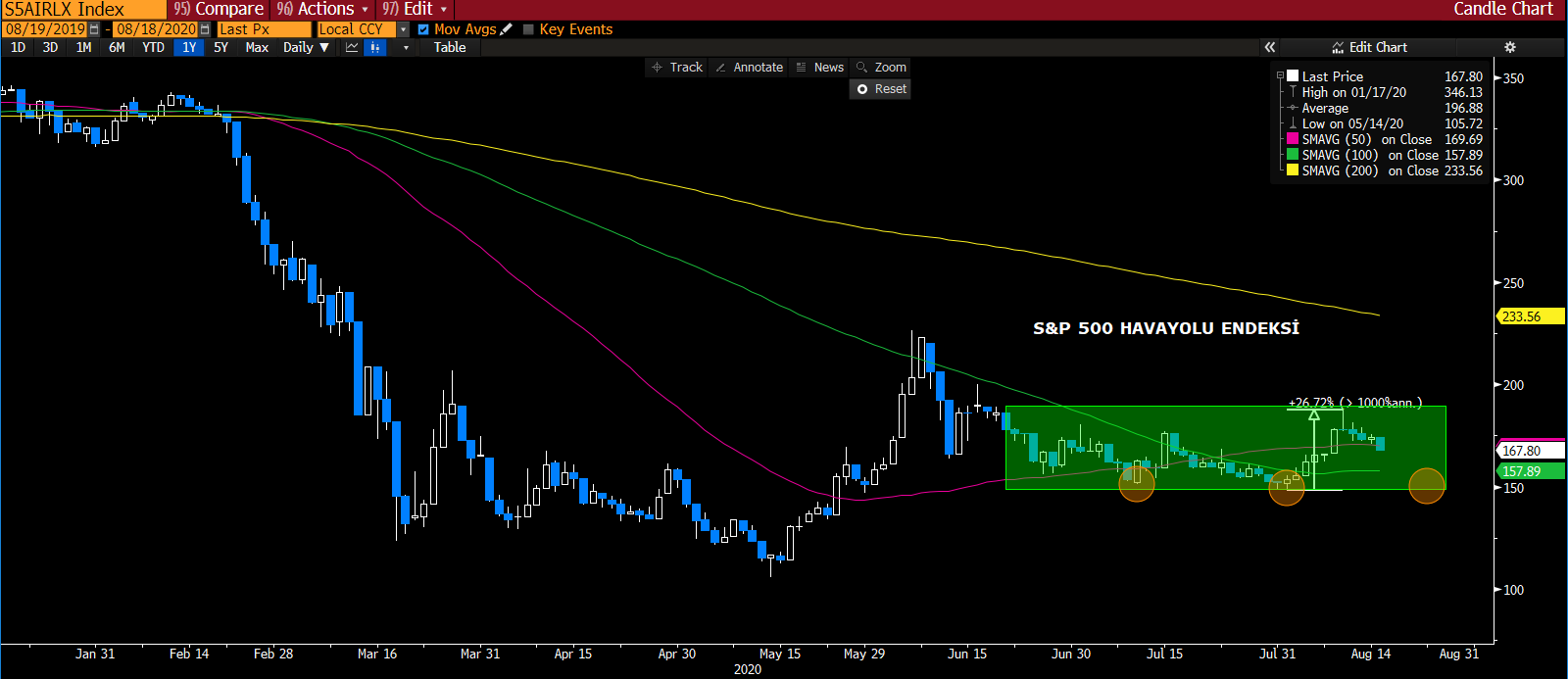
Task: Click the 167.80 last price axis label
Action: point(1532,451)
